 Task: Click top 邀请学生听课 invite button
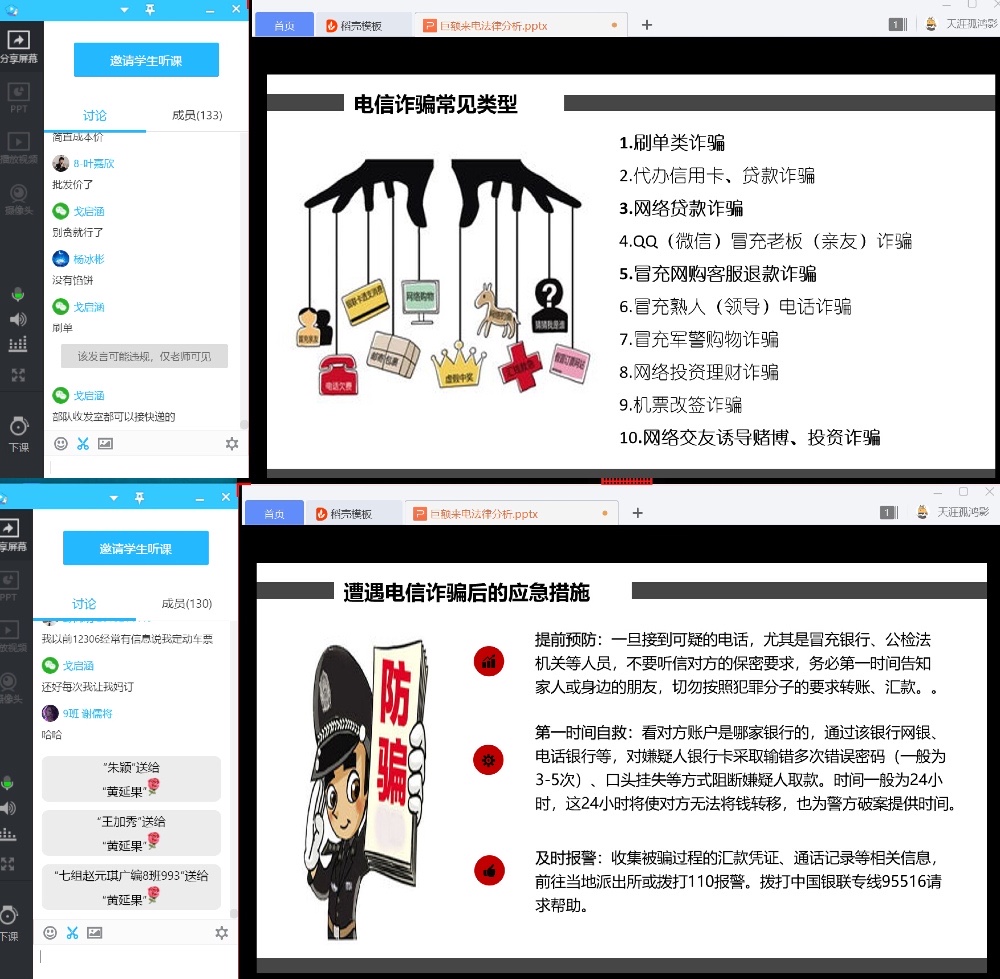click(146, 60)
